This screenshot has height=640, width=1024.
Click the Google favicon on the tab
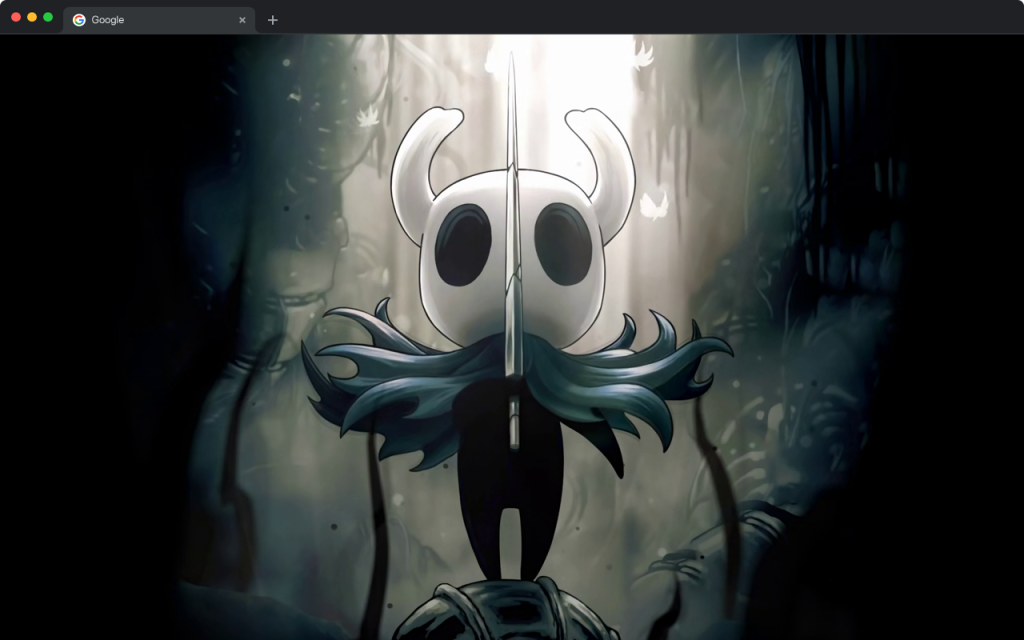[x=80, y=20]
